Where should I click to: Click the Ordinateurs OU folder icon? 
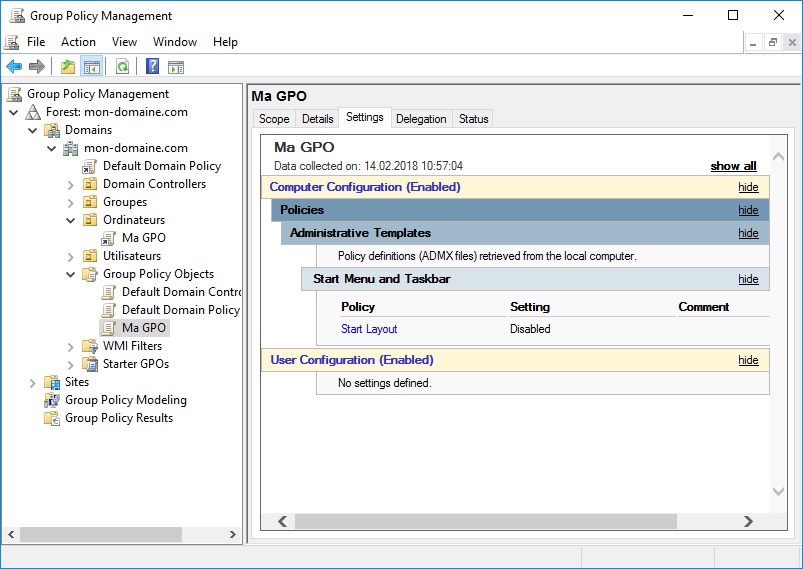[90, 220]
